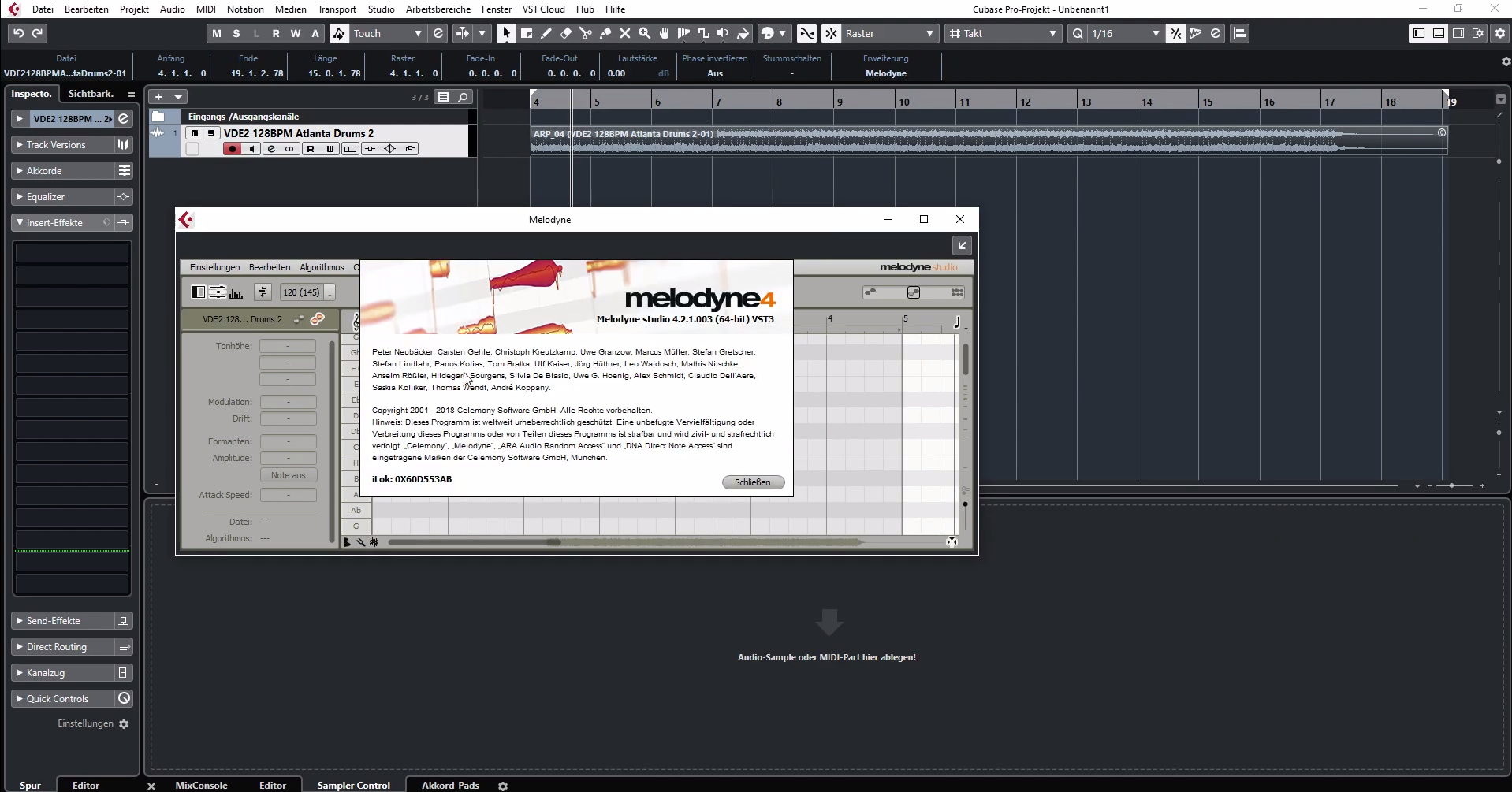Screen dimensions: 1512x792
Task: Open the Setup Window Layout gear
Action: [x=1499, y=33]
